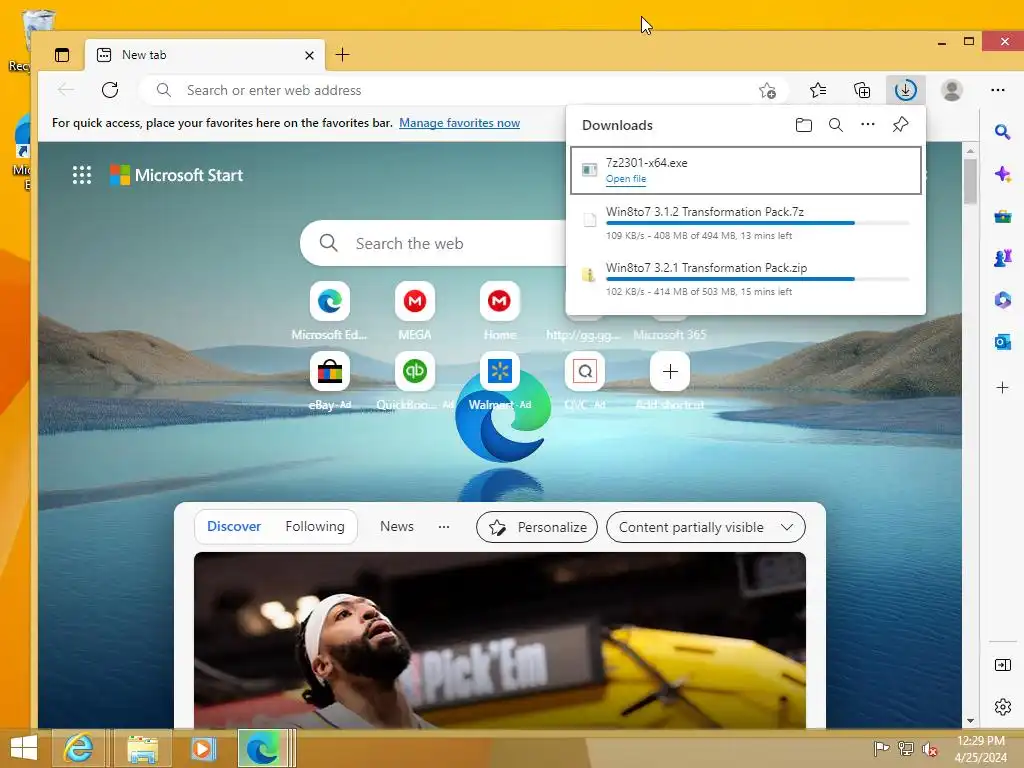This screenshot has width=1024, height=768.
Task: Open downloads folder icon
Action: (804, 125)
